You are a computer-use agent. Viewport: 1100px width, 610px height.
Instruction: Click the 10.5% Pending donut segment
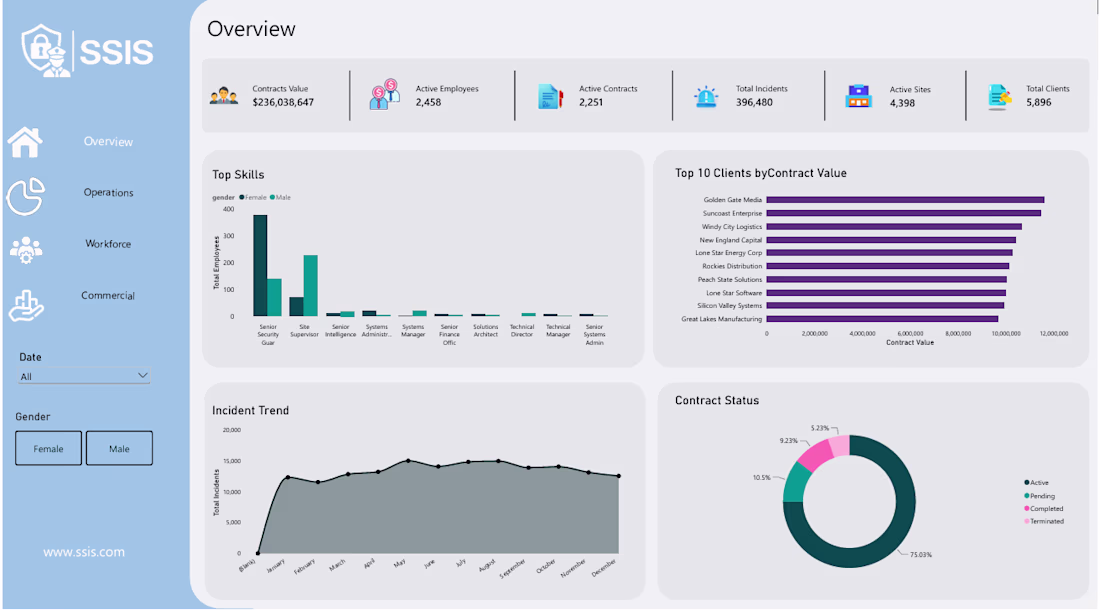click(797, 484)
